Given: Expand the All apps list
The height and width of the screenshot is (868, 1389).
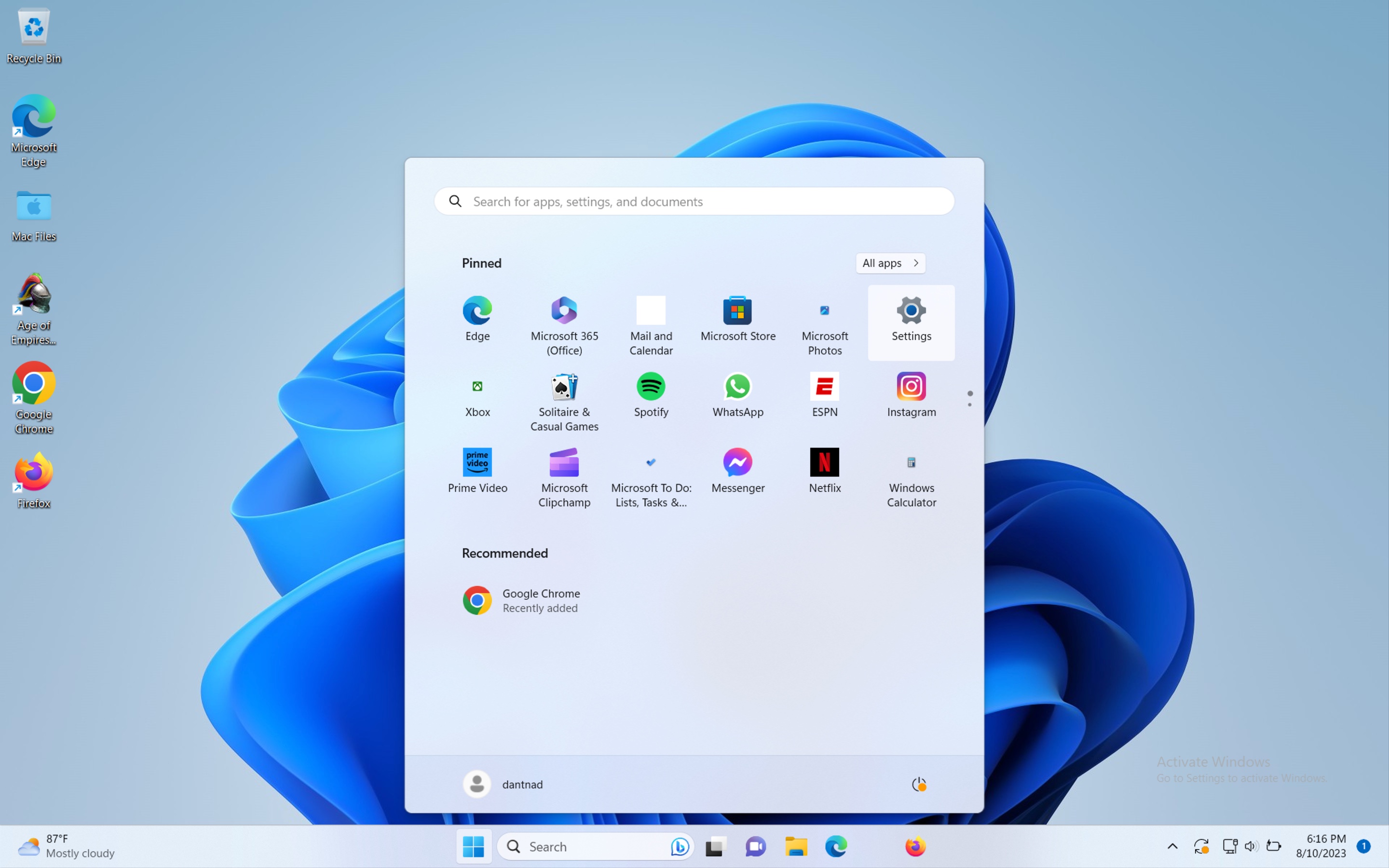Looking at the screenshot, I should [890, 263].
